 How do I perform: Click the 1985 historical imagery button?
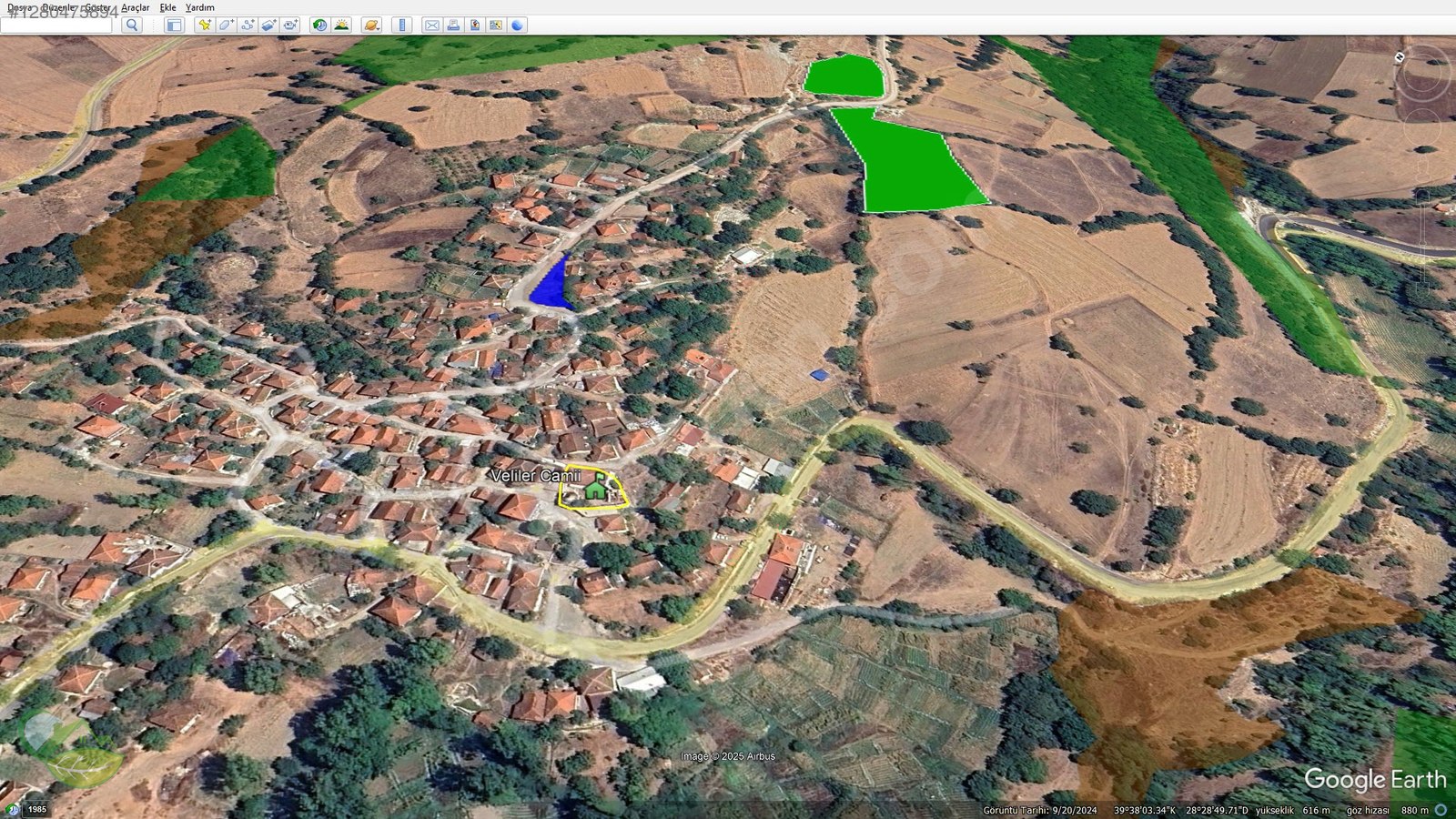point(36,809)
